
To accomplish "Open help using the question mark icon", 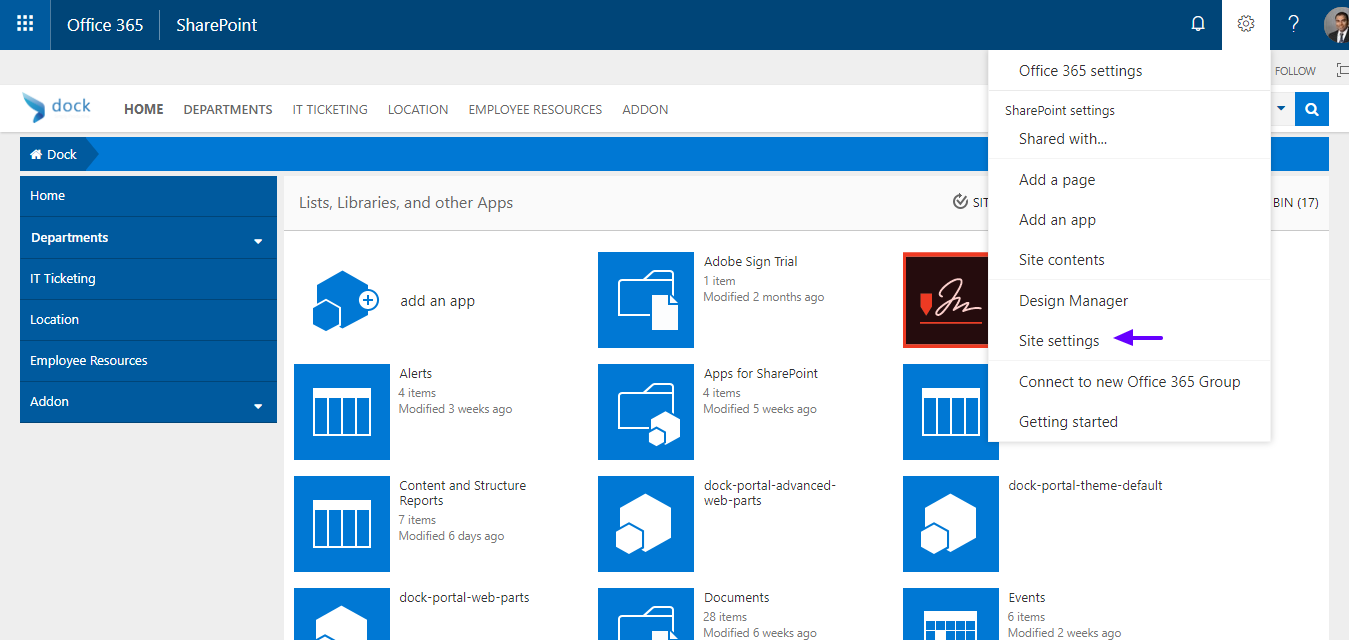I will (1293, 23).
